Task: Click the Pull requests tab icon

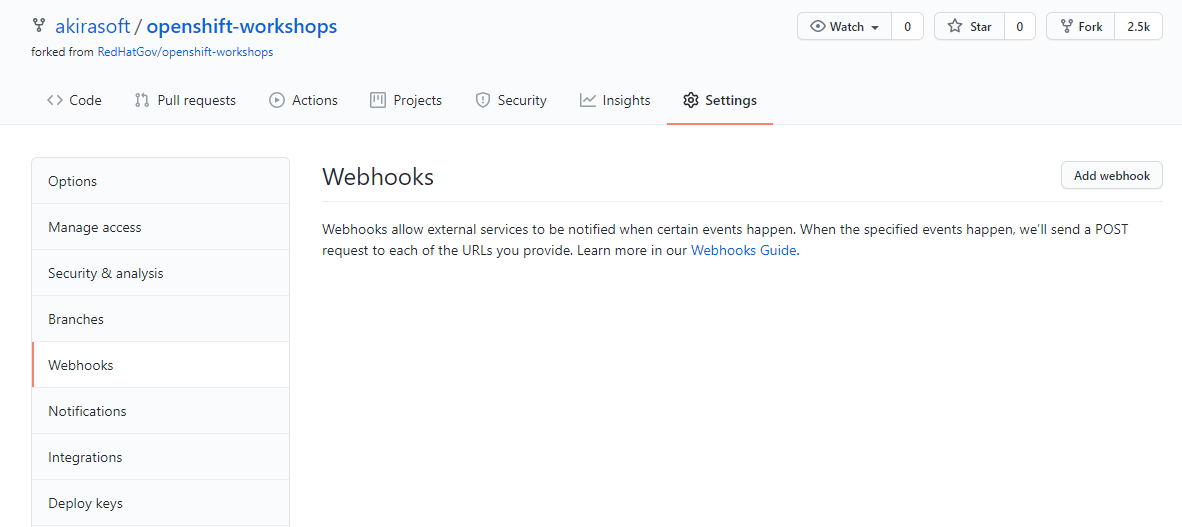Action: coord(142,100)
